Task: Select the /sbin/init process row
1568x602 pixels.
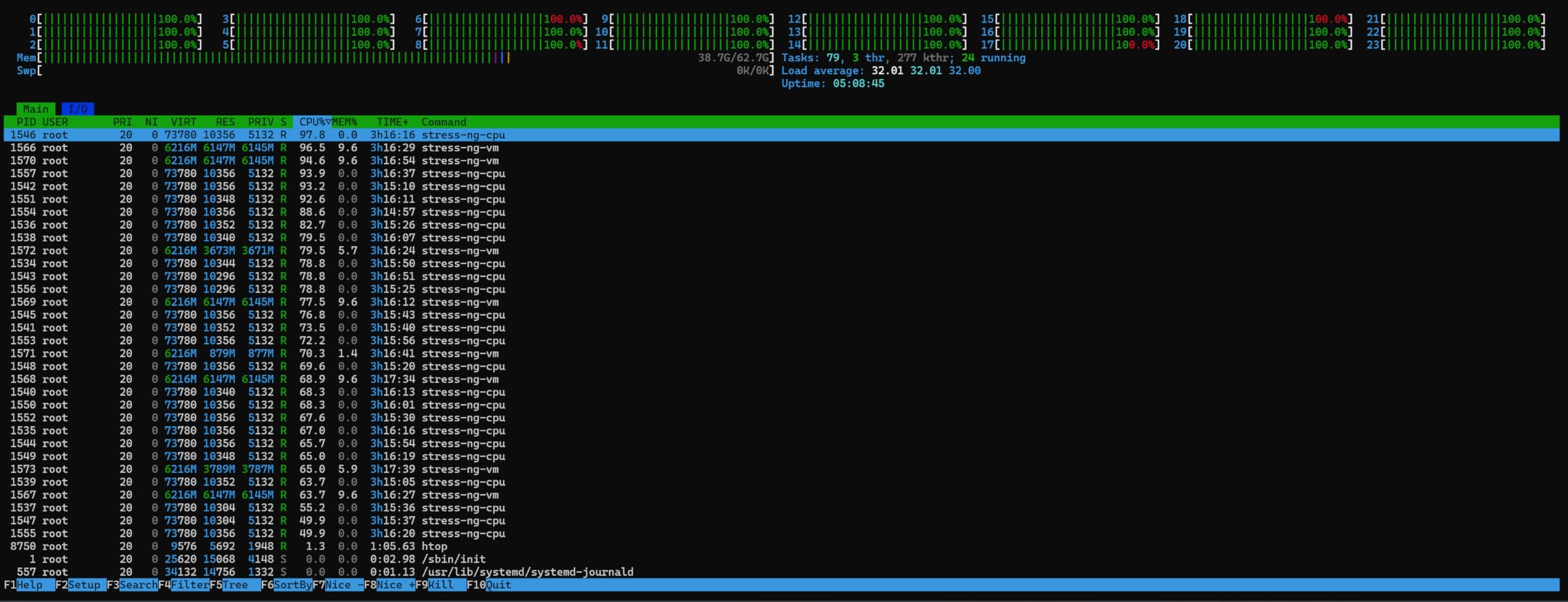Action: point(781,559)
